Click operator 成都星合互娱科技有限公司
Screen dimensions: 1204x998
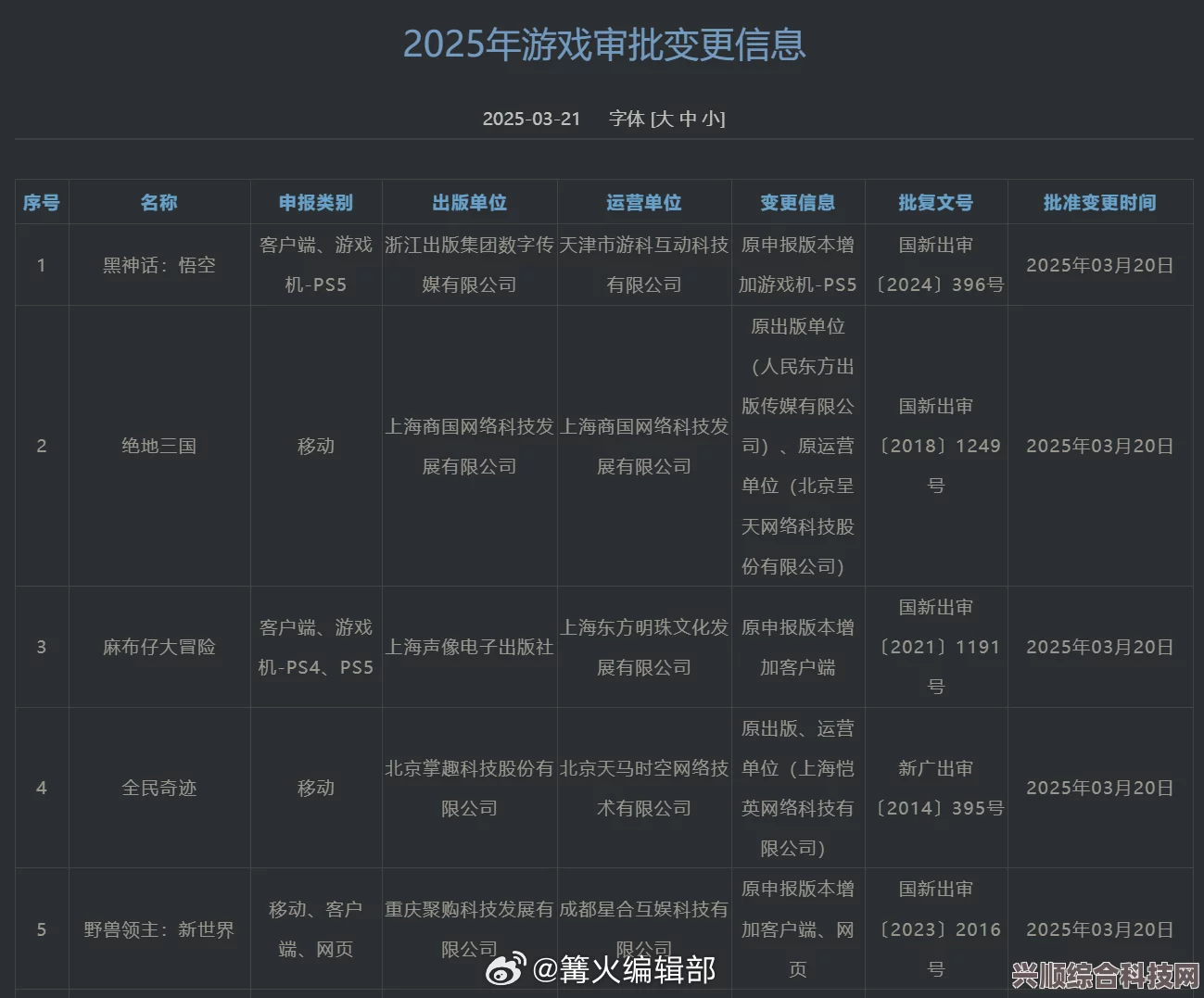point(644,929)
